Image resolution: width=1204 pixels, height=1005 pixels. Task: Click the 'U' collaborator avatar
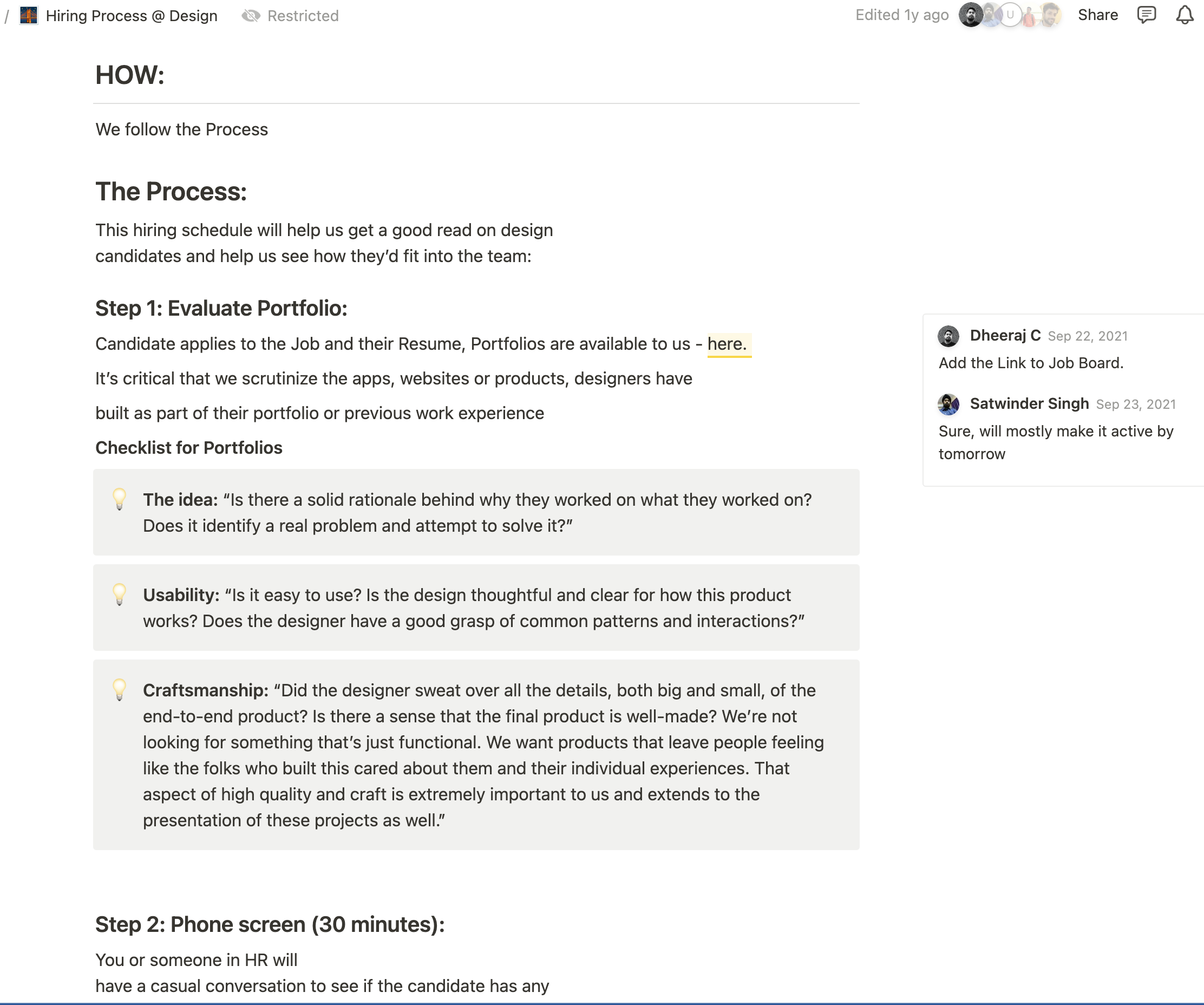(1010, 16)
